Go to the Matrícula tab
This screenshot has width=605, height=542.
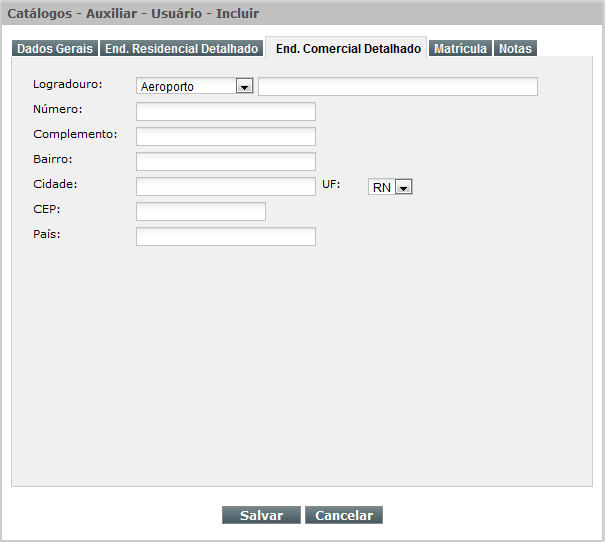460,48
